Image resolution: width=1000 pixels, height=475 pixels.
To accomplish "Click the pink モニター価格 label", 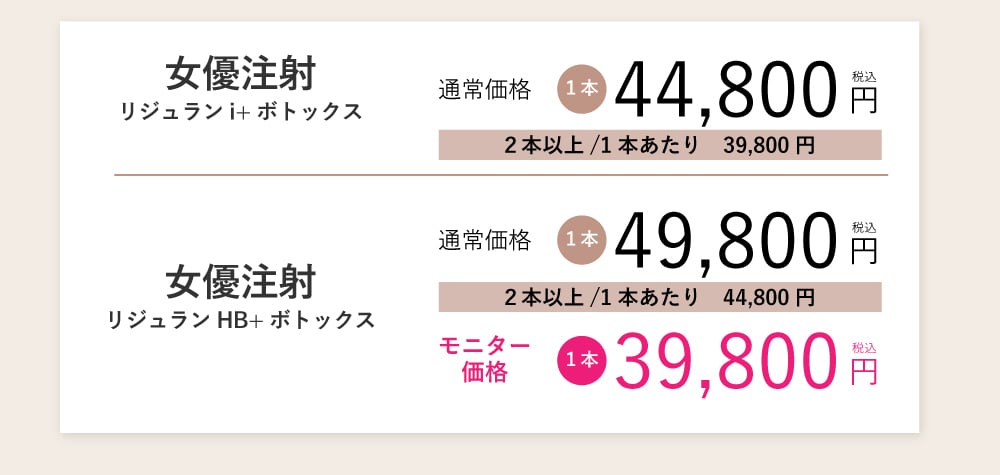I will pyautogui.click(x=485, y=360).
